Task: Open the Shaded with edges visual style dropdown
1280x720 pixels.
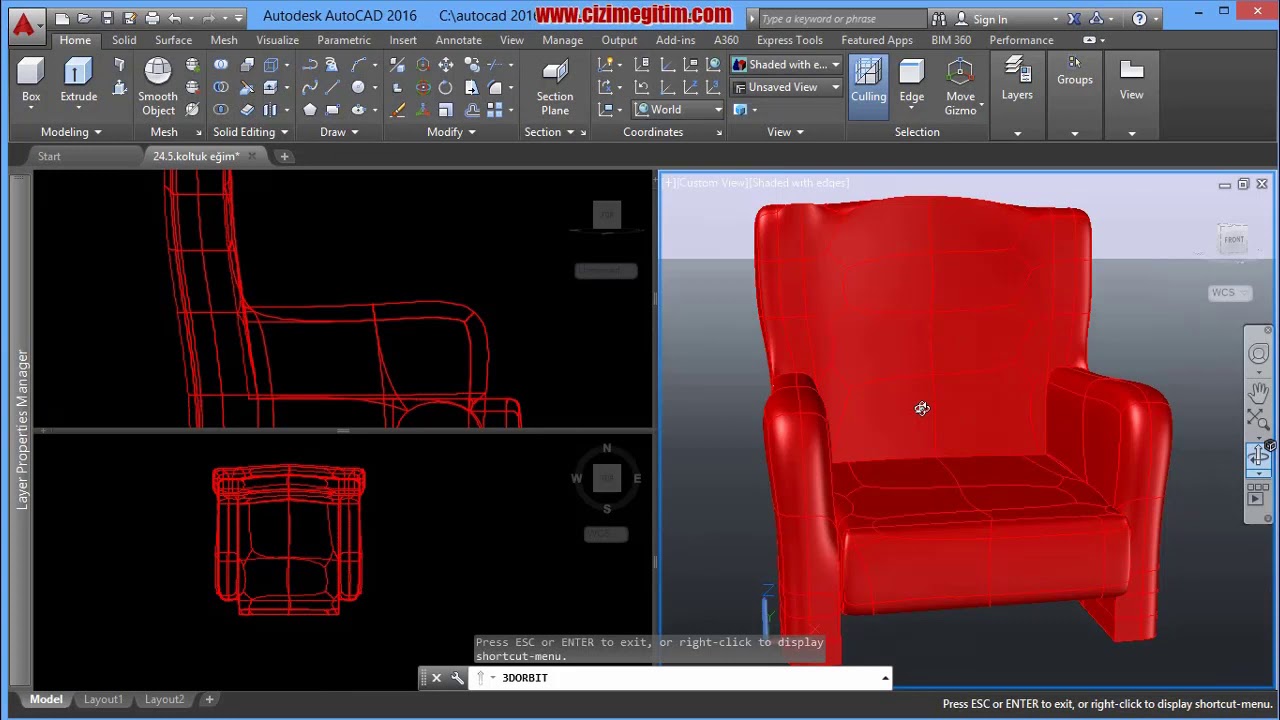Action: (787, 65)
